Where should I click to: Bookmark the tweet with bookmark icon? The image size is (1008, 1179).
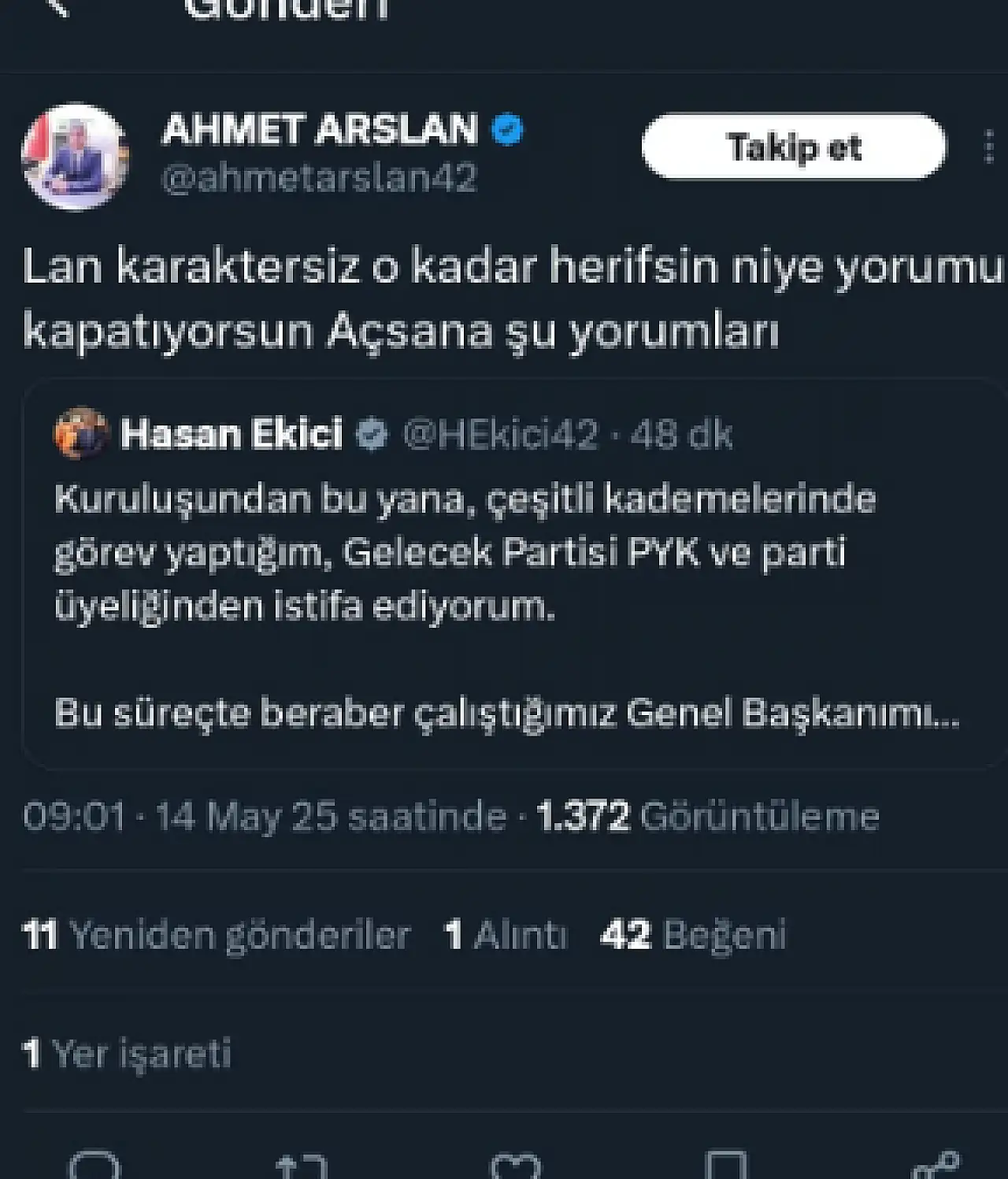pos(725,1166)
